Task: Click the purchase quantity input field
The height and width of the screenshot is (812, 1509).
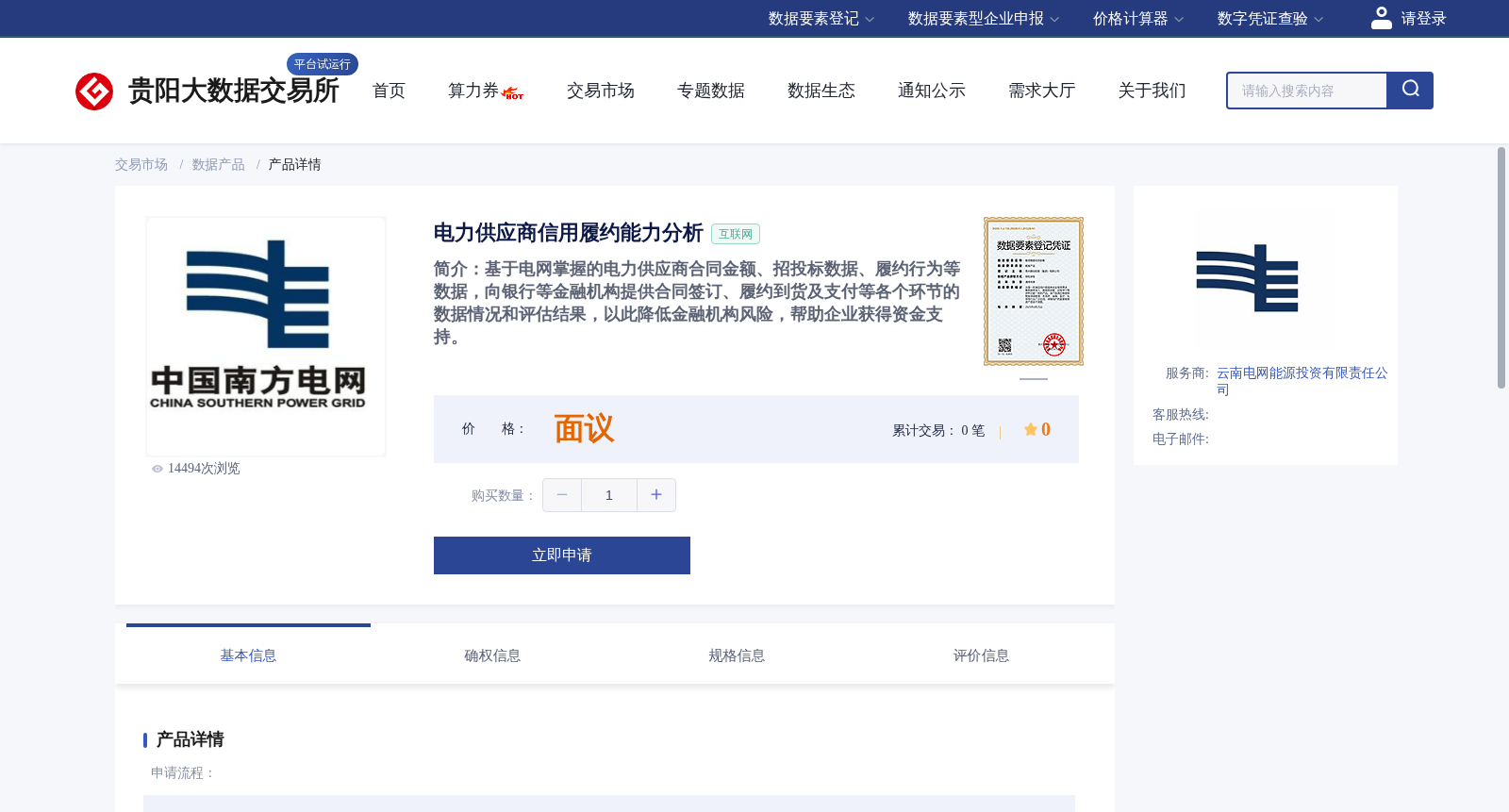Action: pos(609,495)
